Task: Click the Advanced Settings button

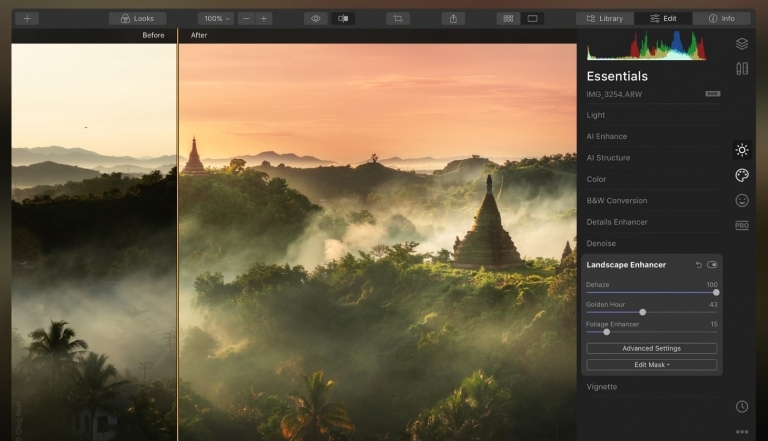Action: click(651, 348)
